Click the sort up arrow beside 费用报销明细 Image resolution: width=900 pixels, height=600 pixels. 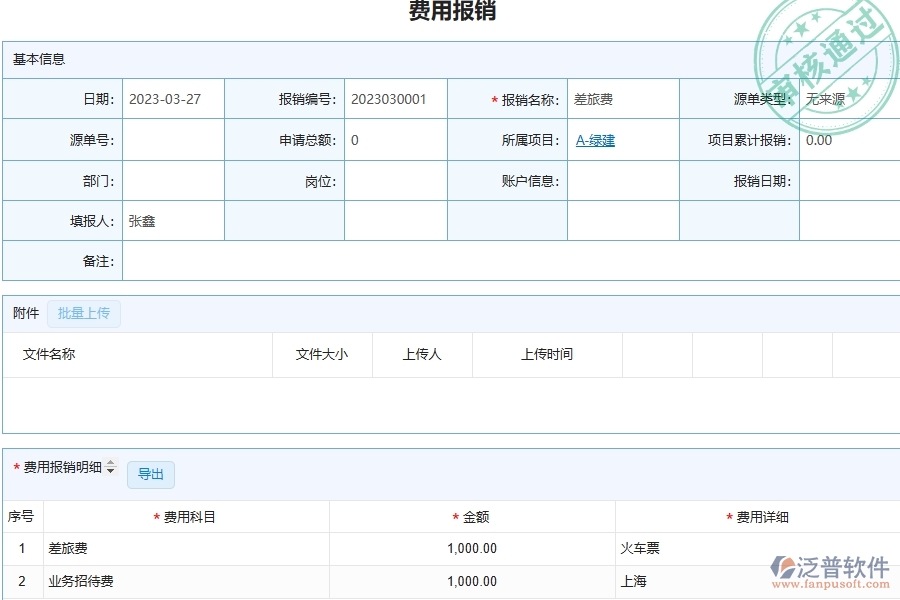pos(108,464)
